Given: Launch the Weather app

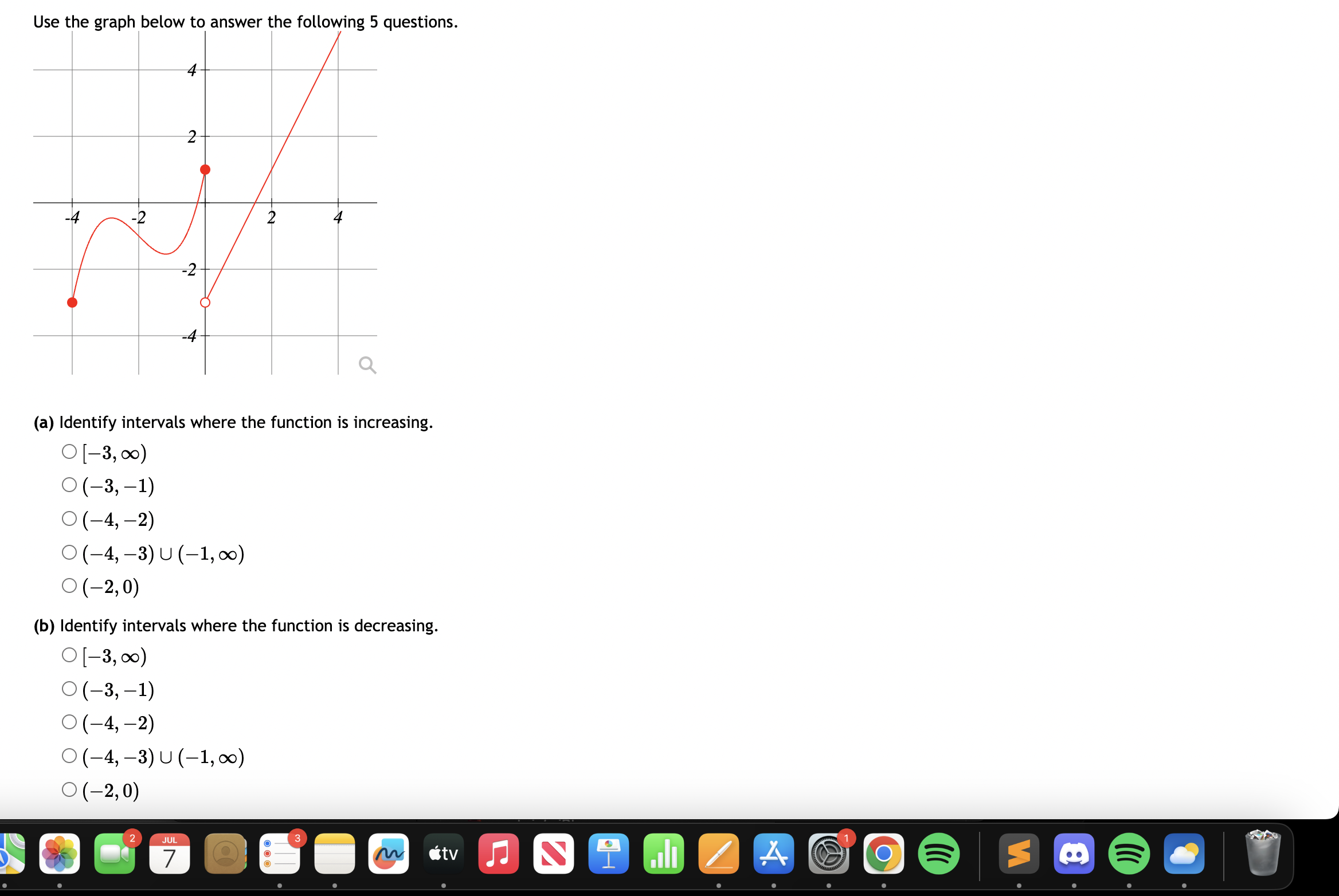Looking at the screenshot, I should pos(1183,854).
